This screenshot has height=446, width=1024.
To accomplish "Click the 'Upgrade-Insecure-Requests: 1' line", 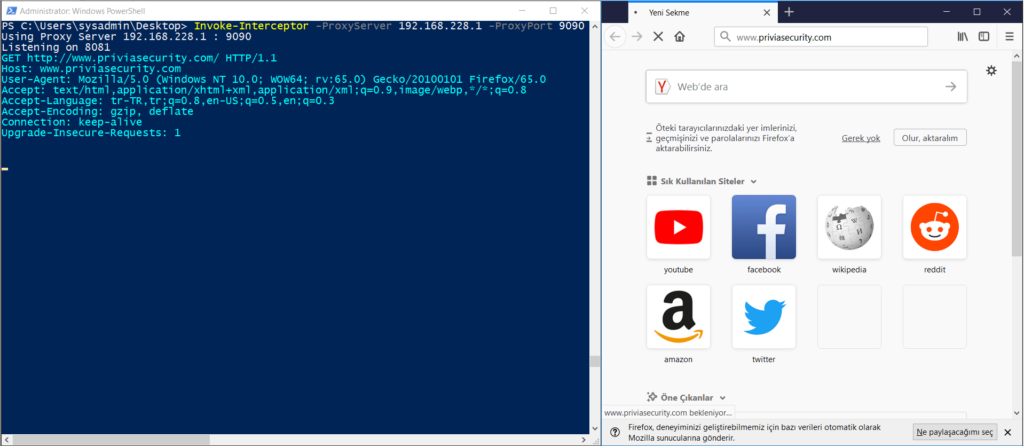I will tap(91, 133).
